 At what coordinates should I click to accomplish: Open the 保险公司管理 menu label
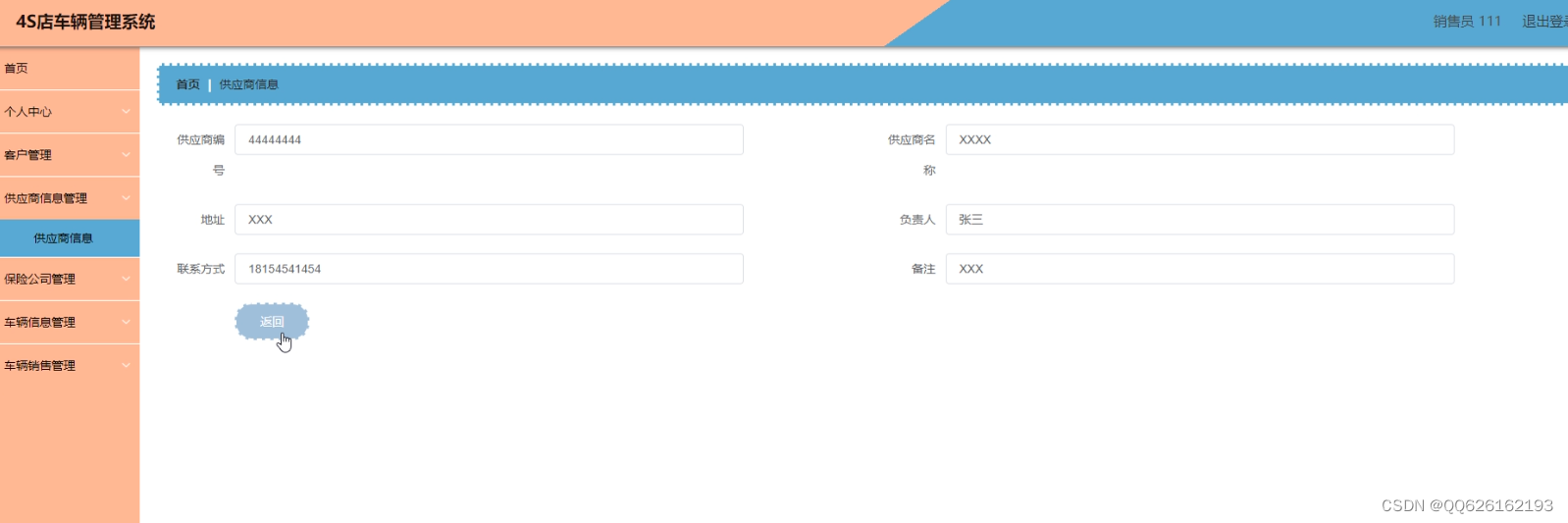point(40,279)
